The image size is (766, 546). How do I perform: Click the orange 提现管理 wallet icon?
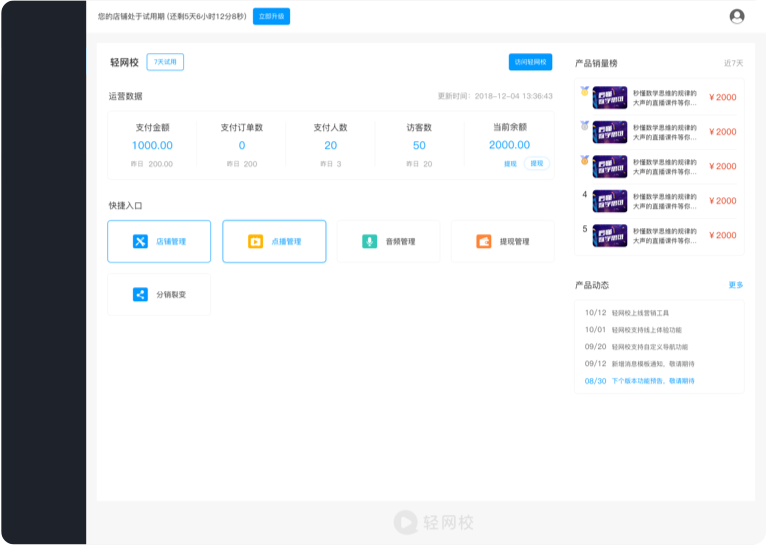[x=483, y=241]
